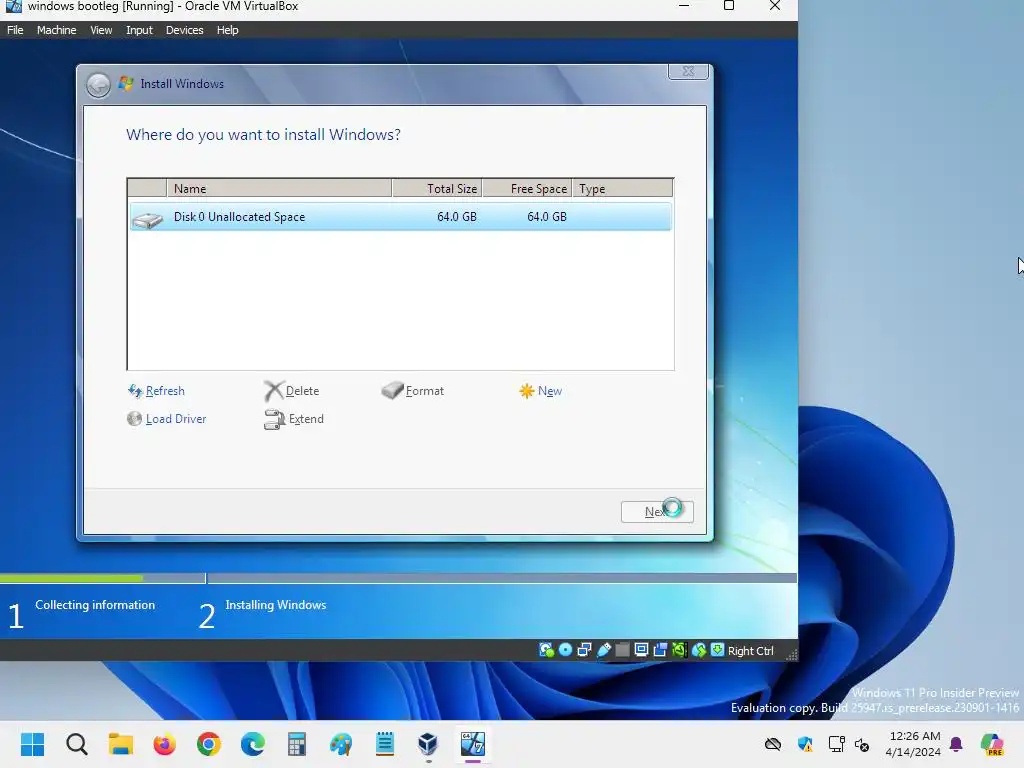Click the Next button
The height and width of the screenshot is (768, 1024).
657,512
